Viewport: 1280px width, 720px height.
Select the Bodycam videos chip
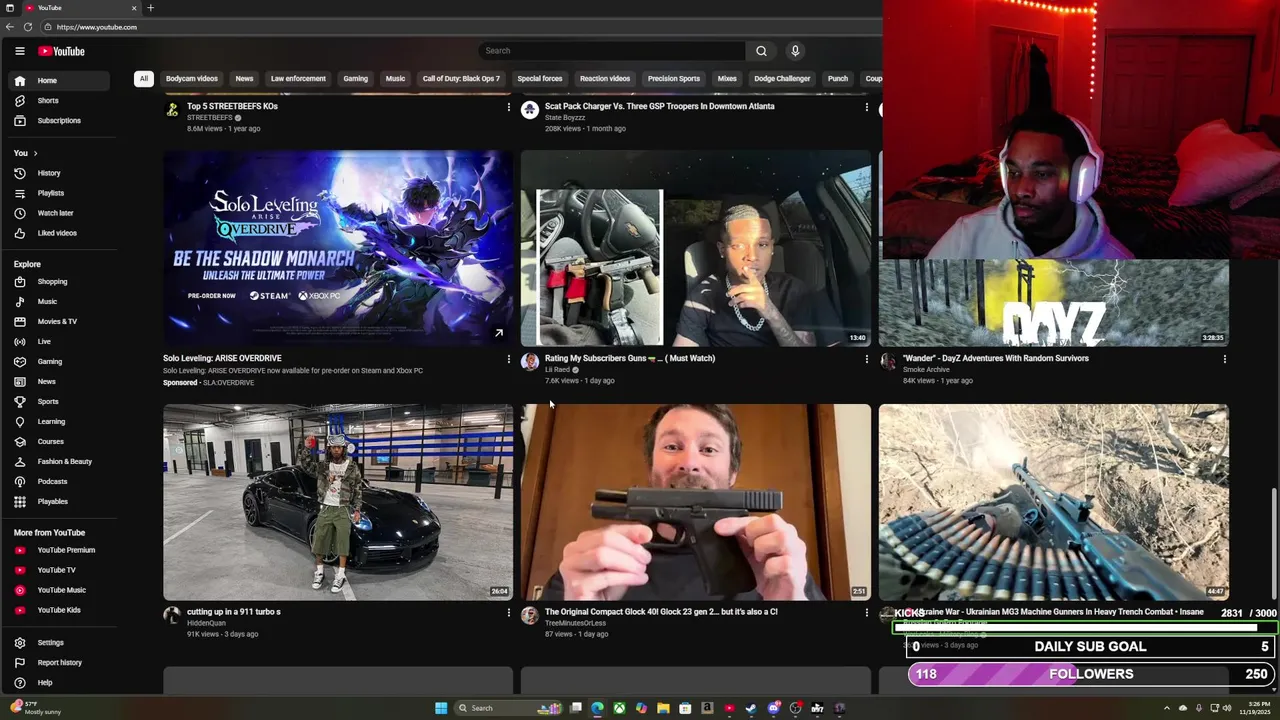pyautogui.click(x=192, y=79)
